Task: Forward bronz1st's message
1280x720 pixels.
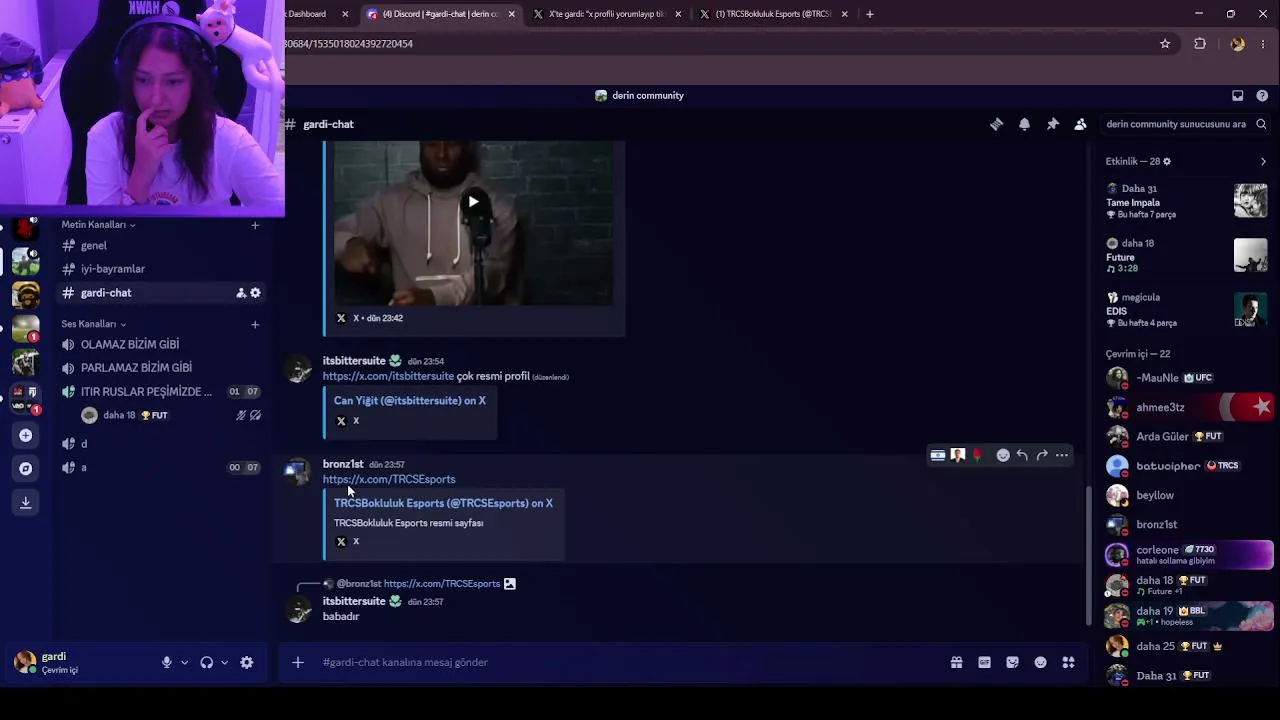Action: coord(1042,455)
